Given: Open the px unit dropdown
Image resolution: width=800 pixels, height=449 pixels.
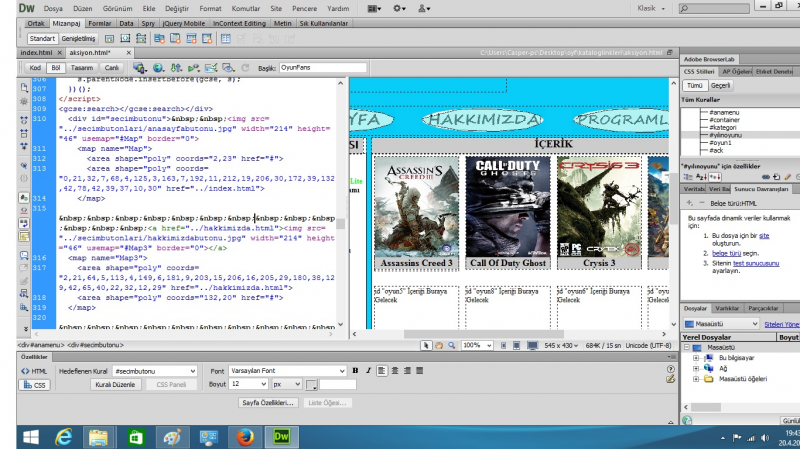Looking at the screenshot, I should click(x=286, y=384).
